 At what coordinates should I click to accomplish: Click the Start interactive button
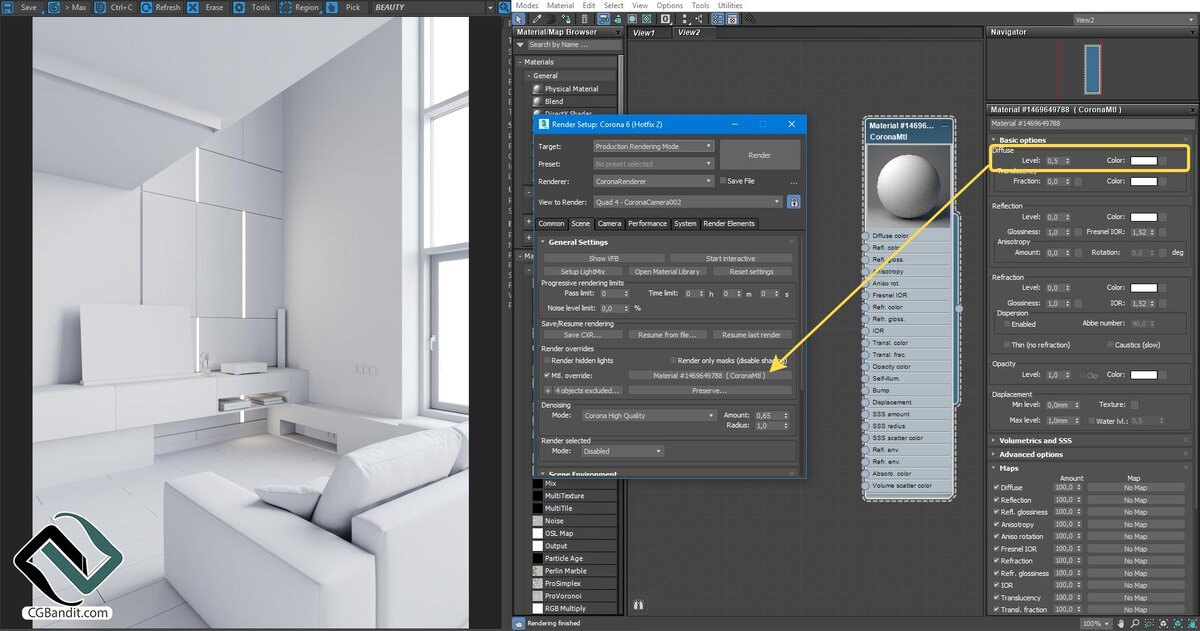730,258
